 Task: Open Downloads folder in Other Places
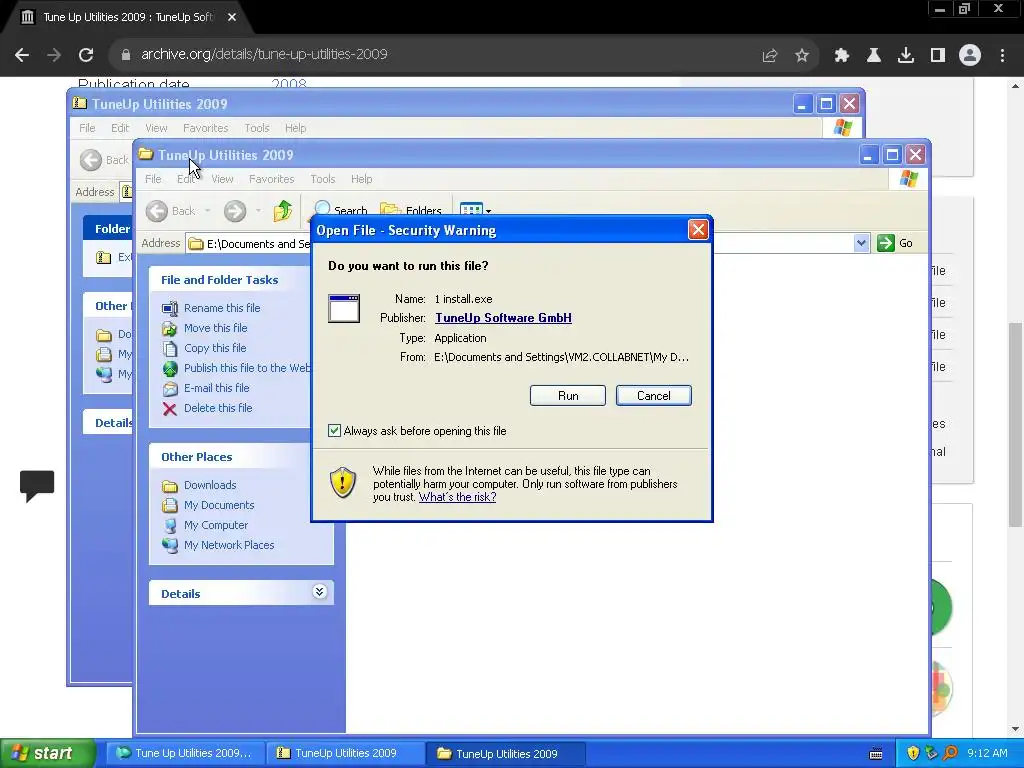(210, 485)
